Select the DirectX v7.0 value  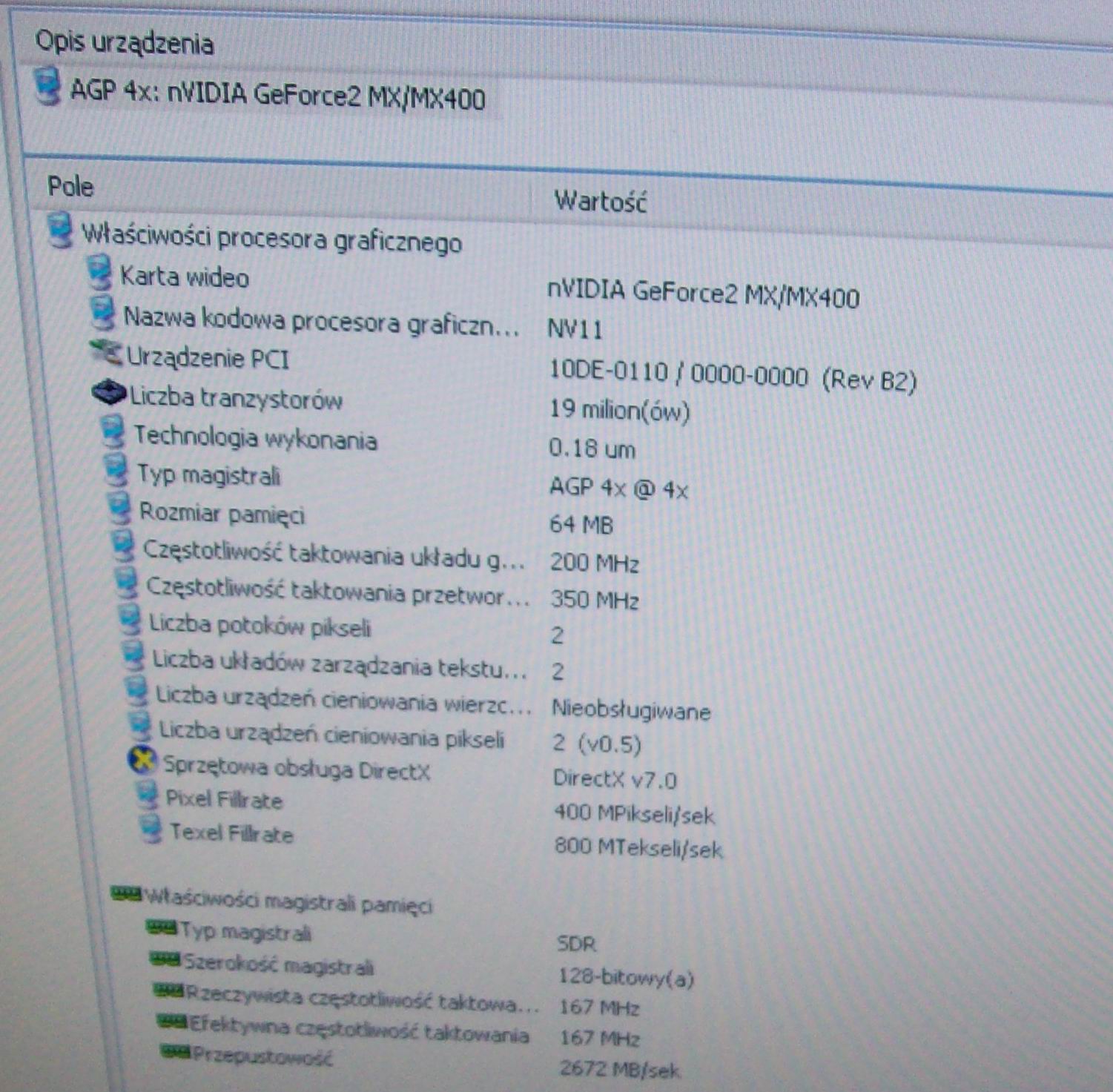click(x=615, y=779)
